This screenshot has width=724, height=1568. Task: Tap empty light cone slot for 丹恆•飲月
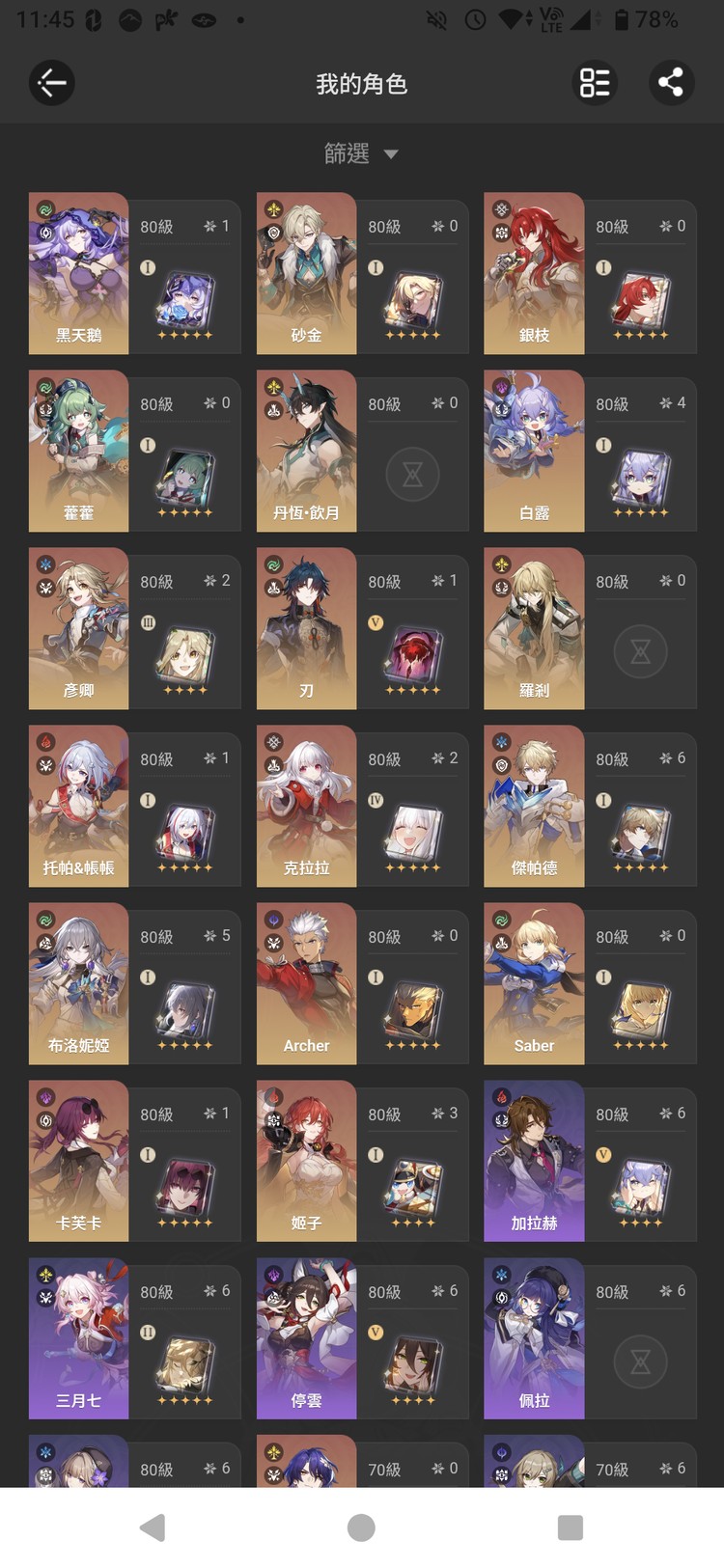[412, 474]
